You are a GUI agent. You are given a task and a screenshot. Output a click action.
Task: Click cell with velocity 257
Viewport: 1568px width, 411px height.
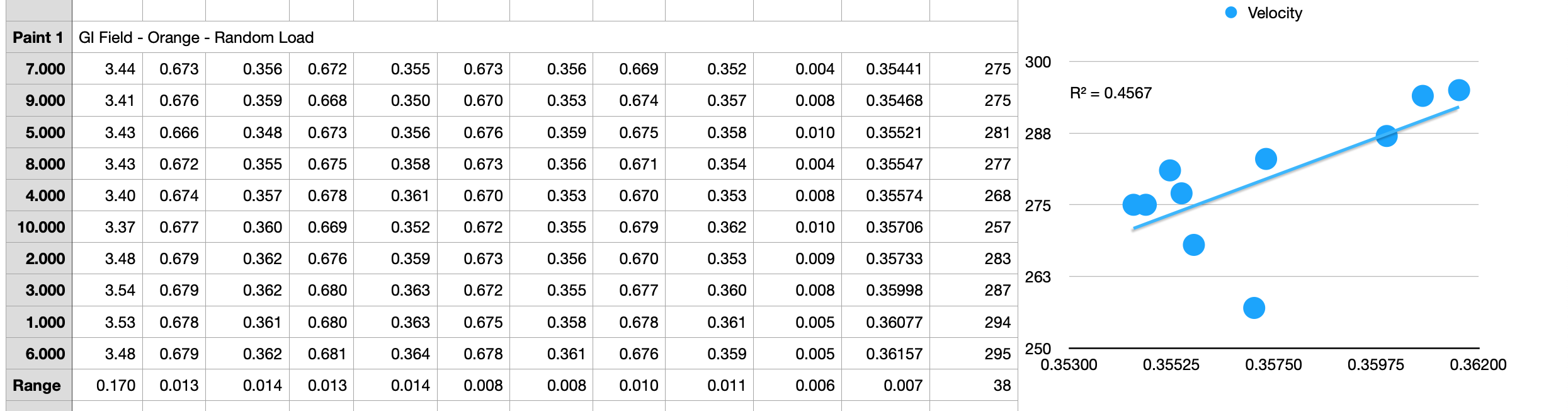(974, 227)
